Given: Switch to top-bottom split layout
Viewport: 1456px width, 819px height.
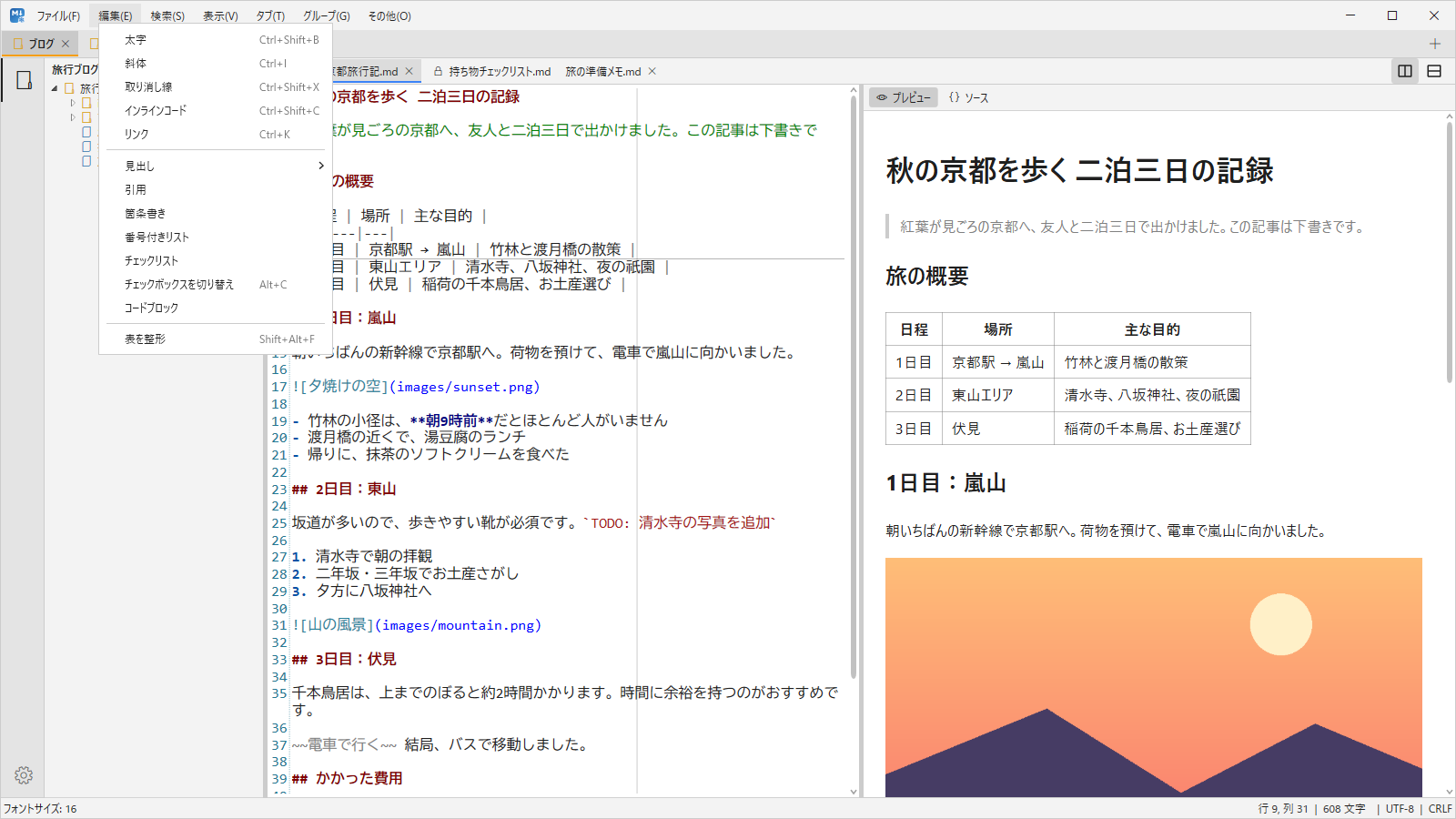Looking at the screenshot, I should (1434, 71).
